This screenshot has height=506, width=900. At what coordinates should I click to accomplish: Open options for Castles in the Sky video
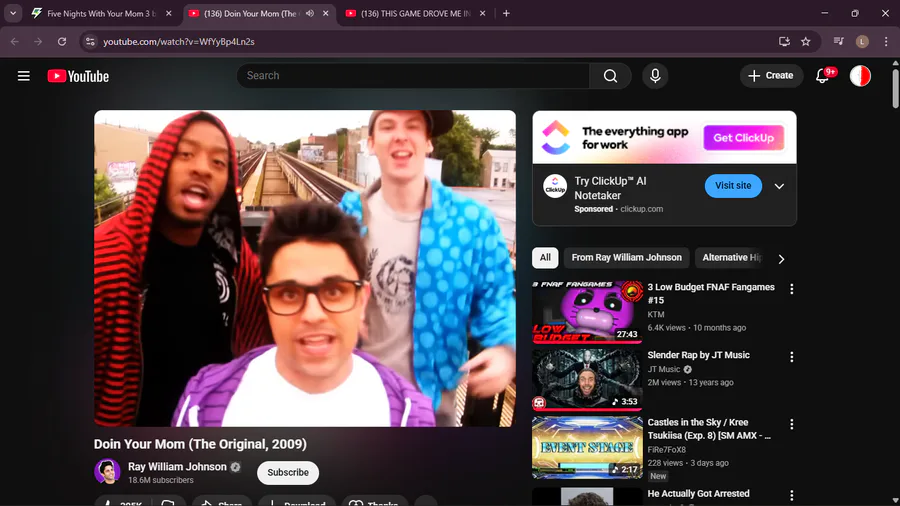(792, 424)
